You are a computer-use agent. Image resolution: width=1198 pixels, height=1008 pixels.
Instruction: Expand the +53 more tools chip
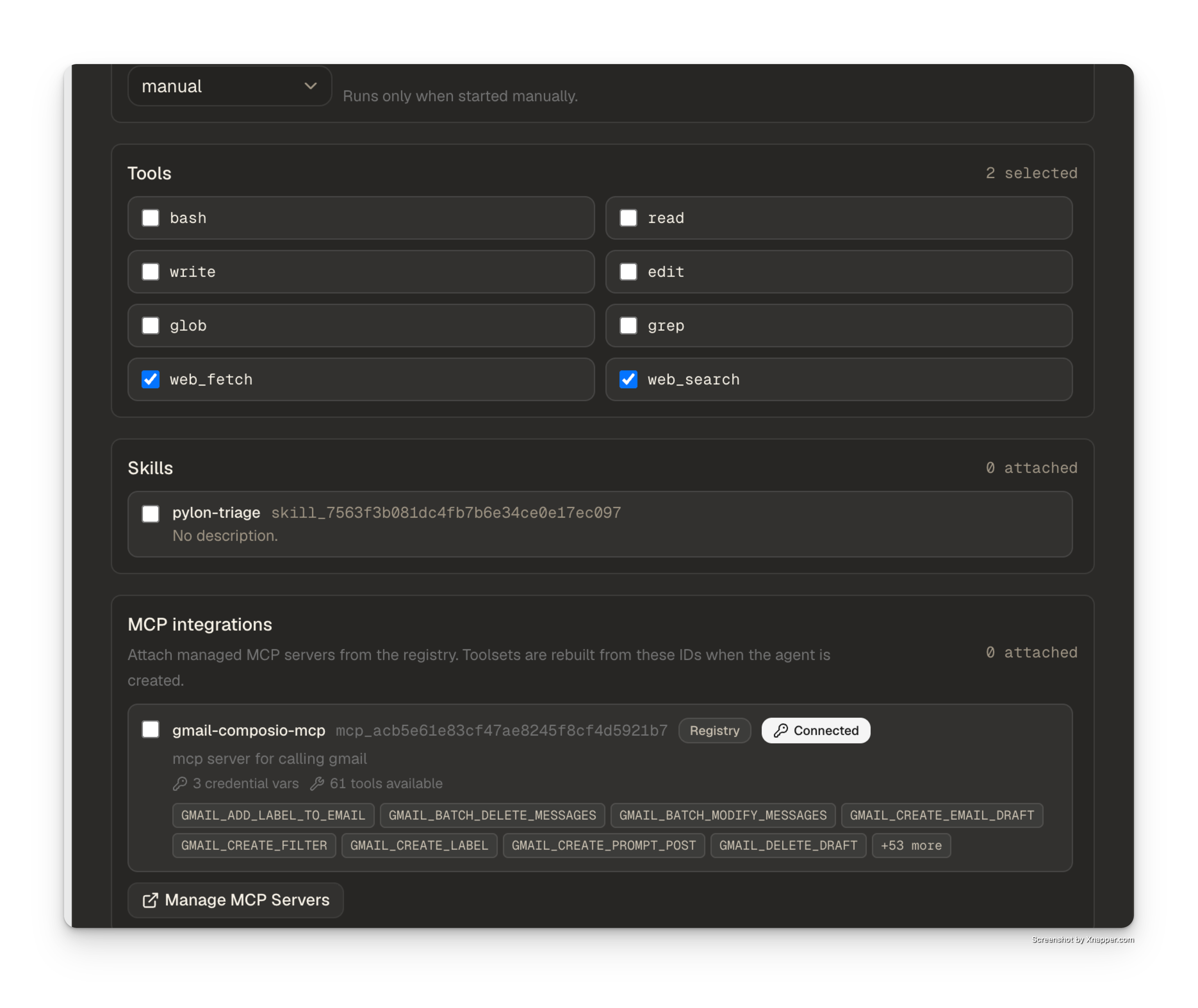(x=911, y=845)
